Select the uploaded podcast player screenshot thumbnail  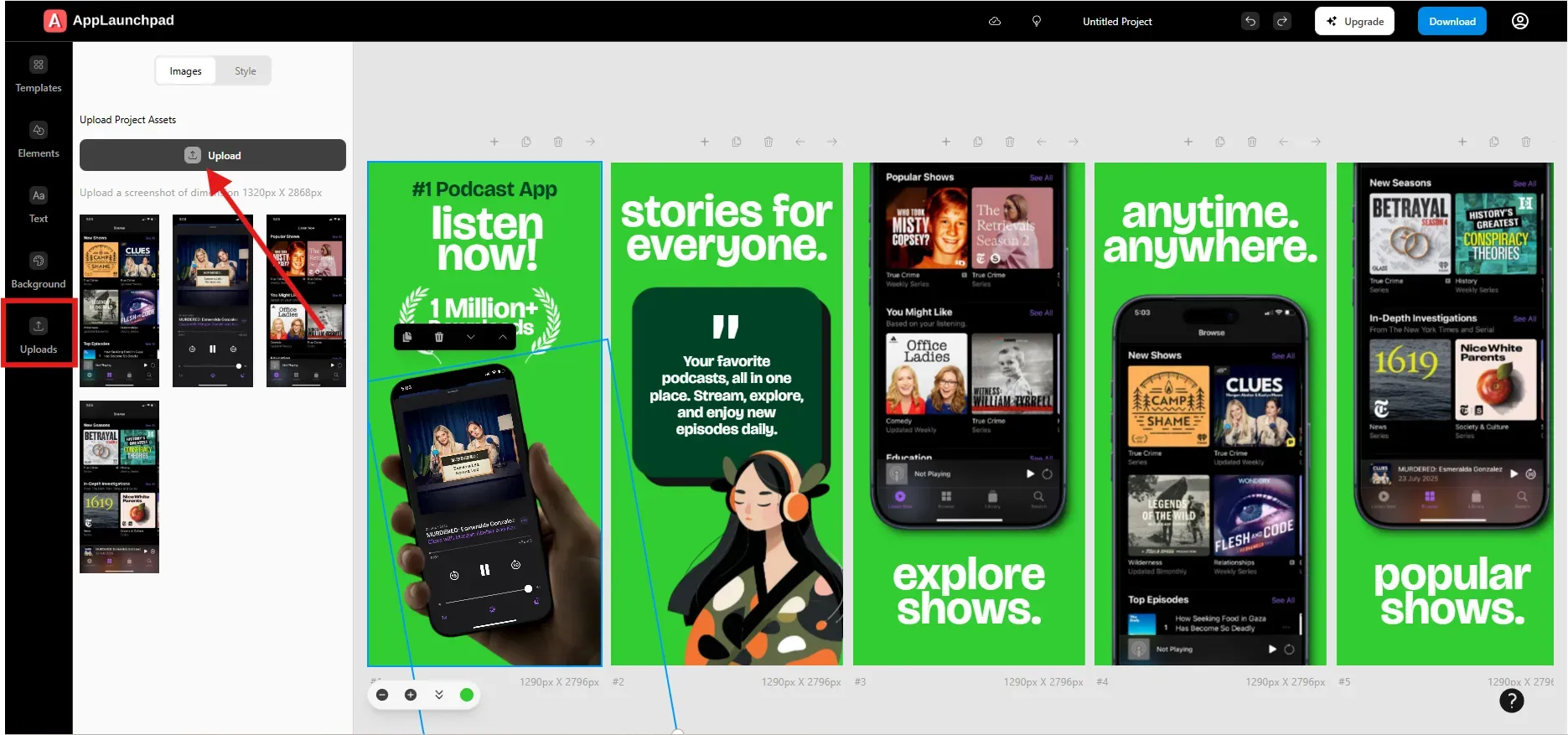pyautogui.click(x=213, y=301)
